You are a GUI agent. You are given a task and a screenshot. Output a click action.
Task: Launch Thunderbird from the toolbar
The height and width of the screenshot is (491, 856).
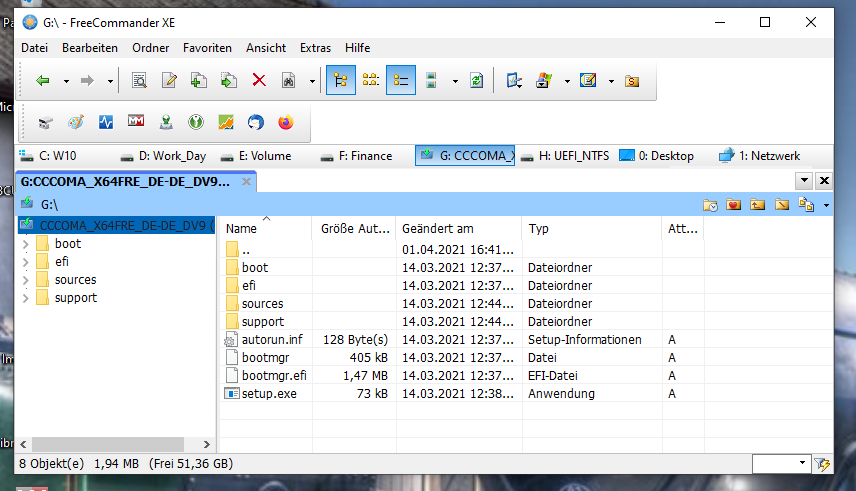click(x=255, y=122)
